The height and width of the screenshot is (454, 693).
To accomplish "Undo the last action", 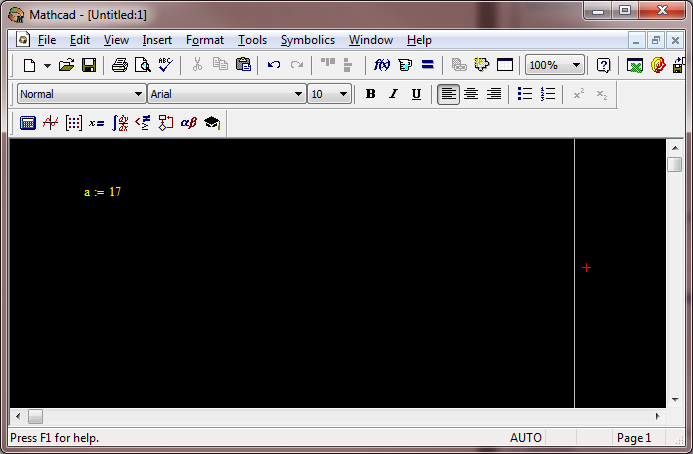I will pos(274,65).
